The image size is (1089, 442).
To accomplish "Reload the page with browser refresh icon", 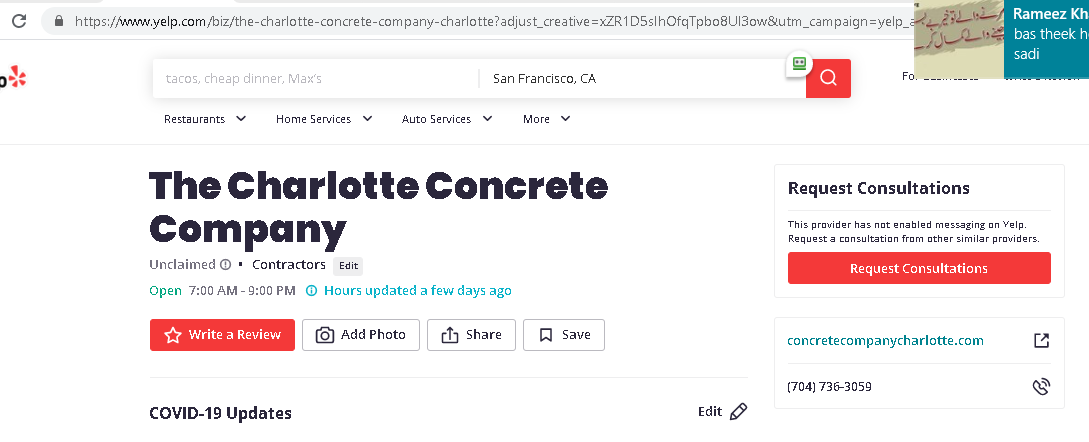I will (x=19, y=20).
